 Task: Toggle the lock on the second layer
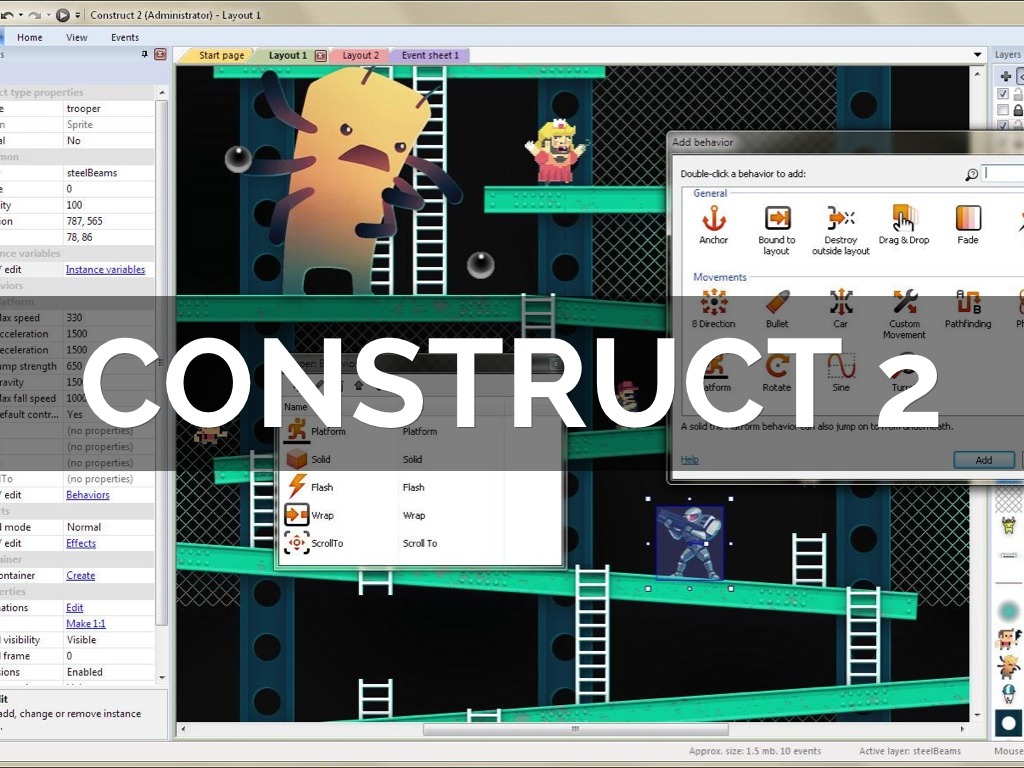1019,110
